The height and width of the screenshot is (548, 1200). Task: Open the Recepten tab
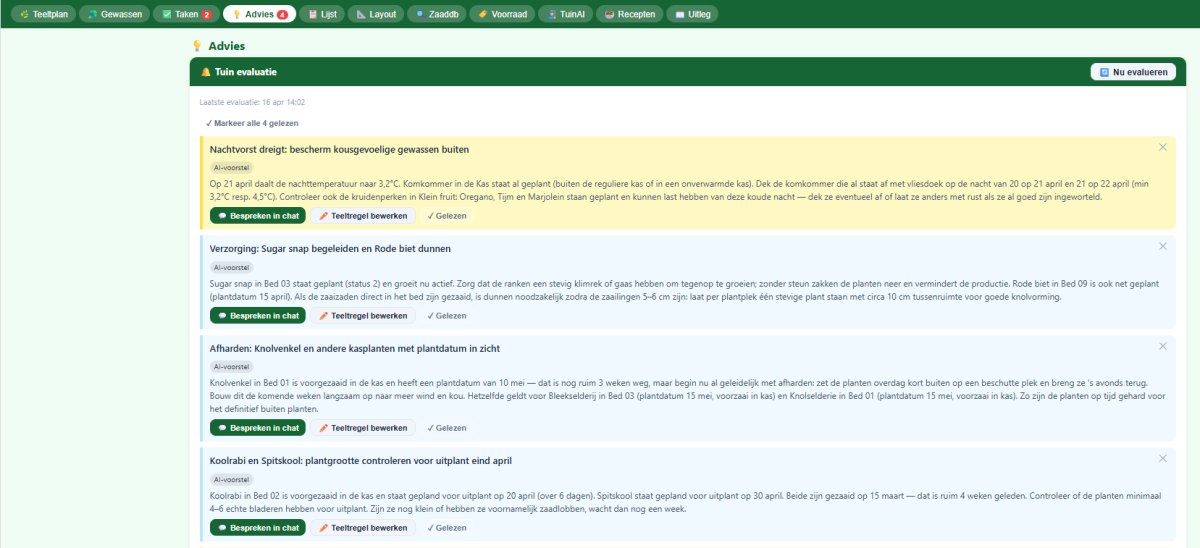pyautogui.click(x=631, y=15)
